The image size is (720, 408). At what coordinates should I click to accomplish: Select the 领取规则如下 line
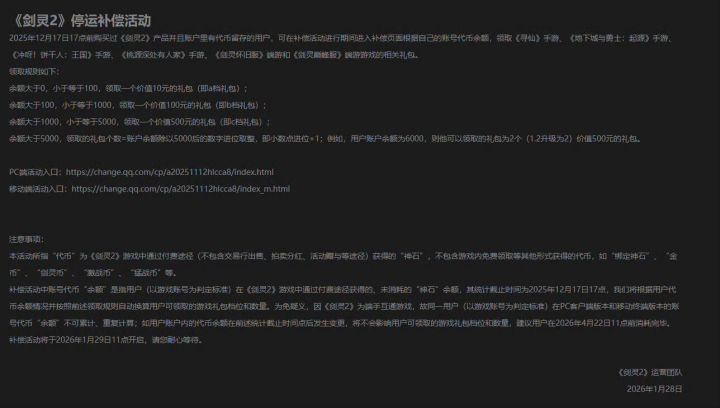[34, 72]
